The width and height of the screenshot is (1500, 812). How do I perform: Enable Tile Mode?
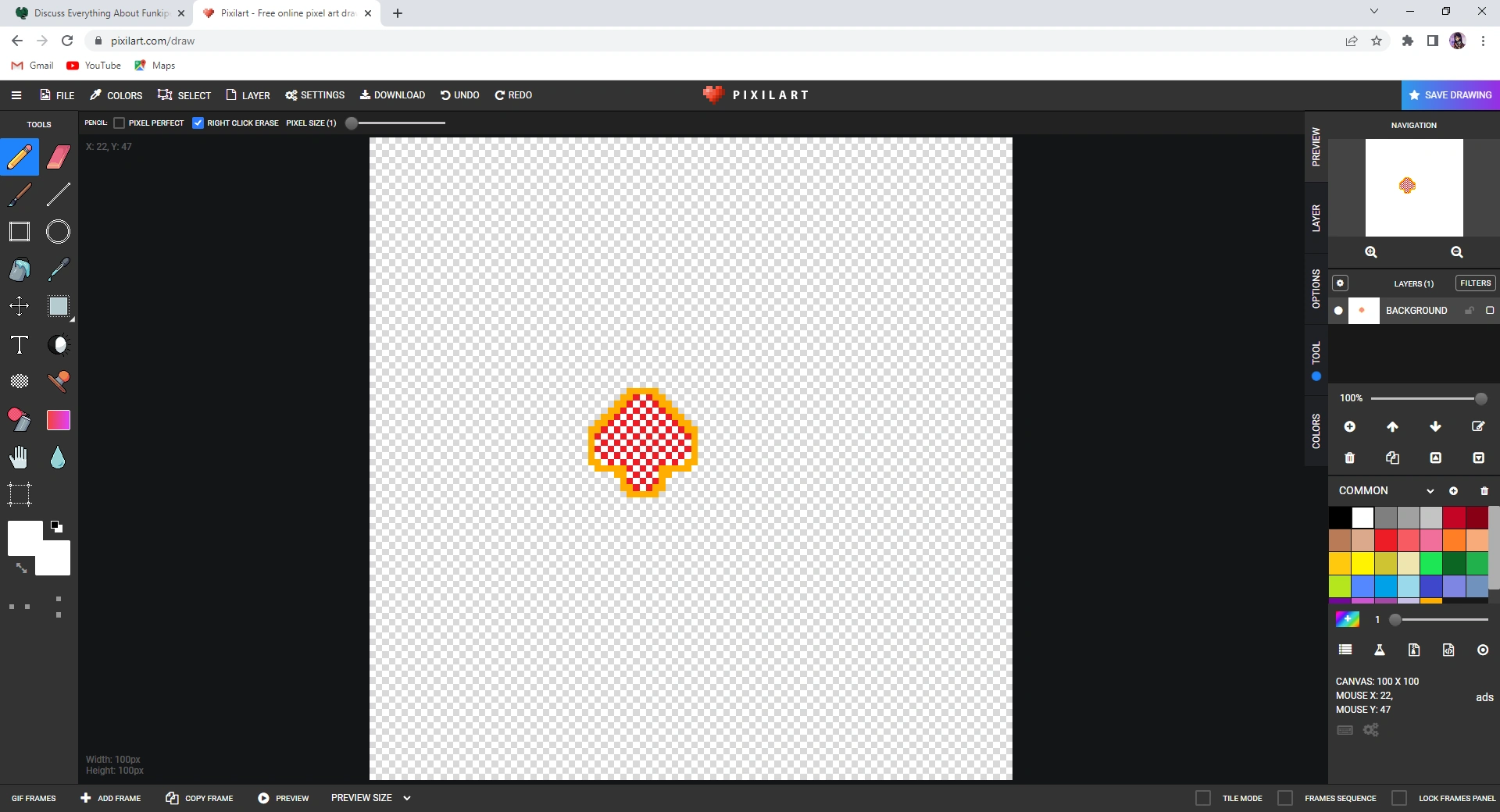tap(1203, 798)
